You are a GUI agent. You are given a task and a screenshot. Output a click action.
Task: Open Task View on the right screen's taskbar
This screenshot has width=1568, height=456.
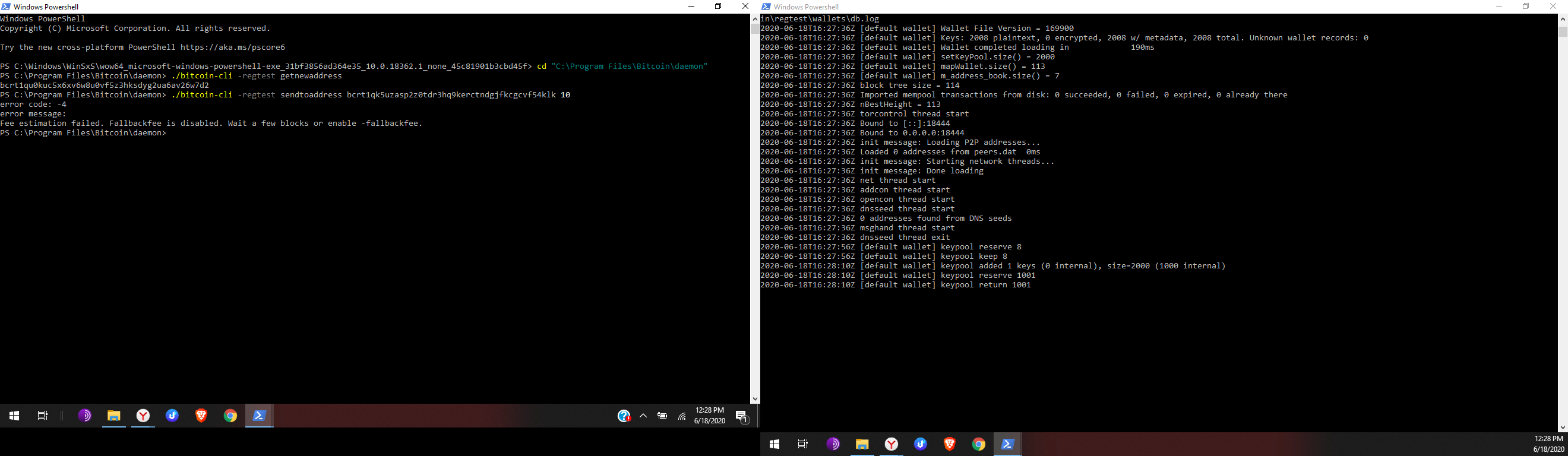pos(803,445)
